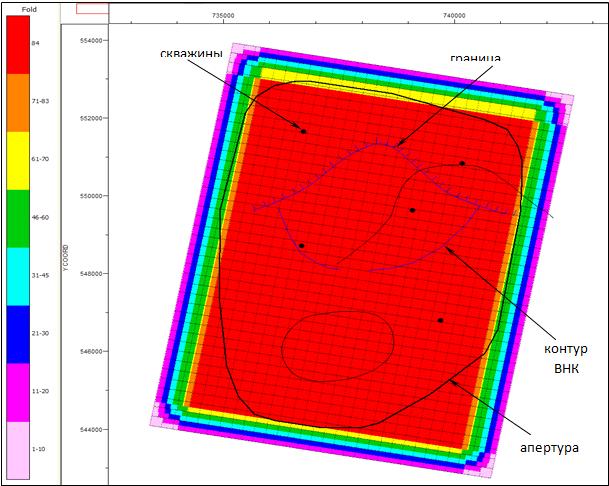Select the 'граница' annotation label
This screenshot has width=609, height=486.
[475, 57]
